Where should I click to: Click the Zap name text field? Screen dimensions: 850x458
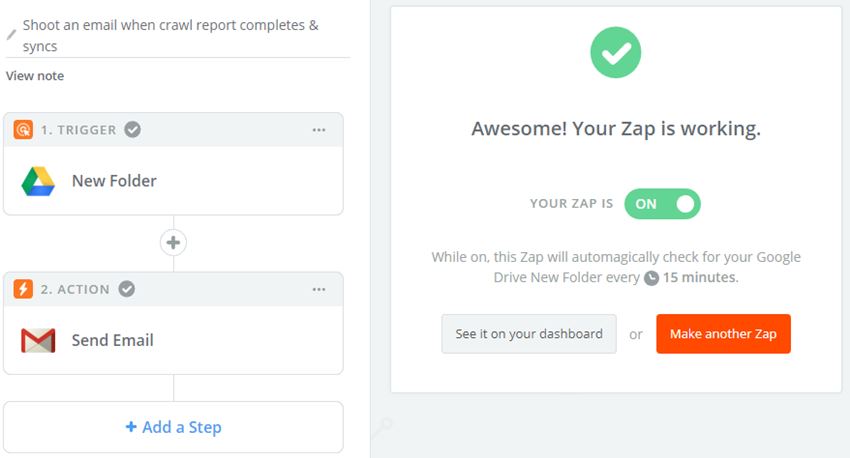(172, 36)
